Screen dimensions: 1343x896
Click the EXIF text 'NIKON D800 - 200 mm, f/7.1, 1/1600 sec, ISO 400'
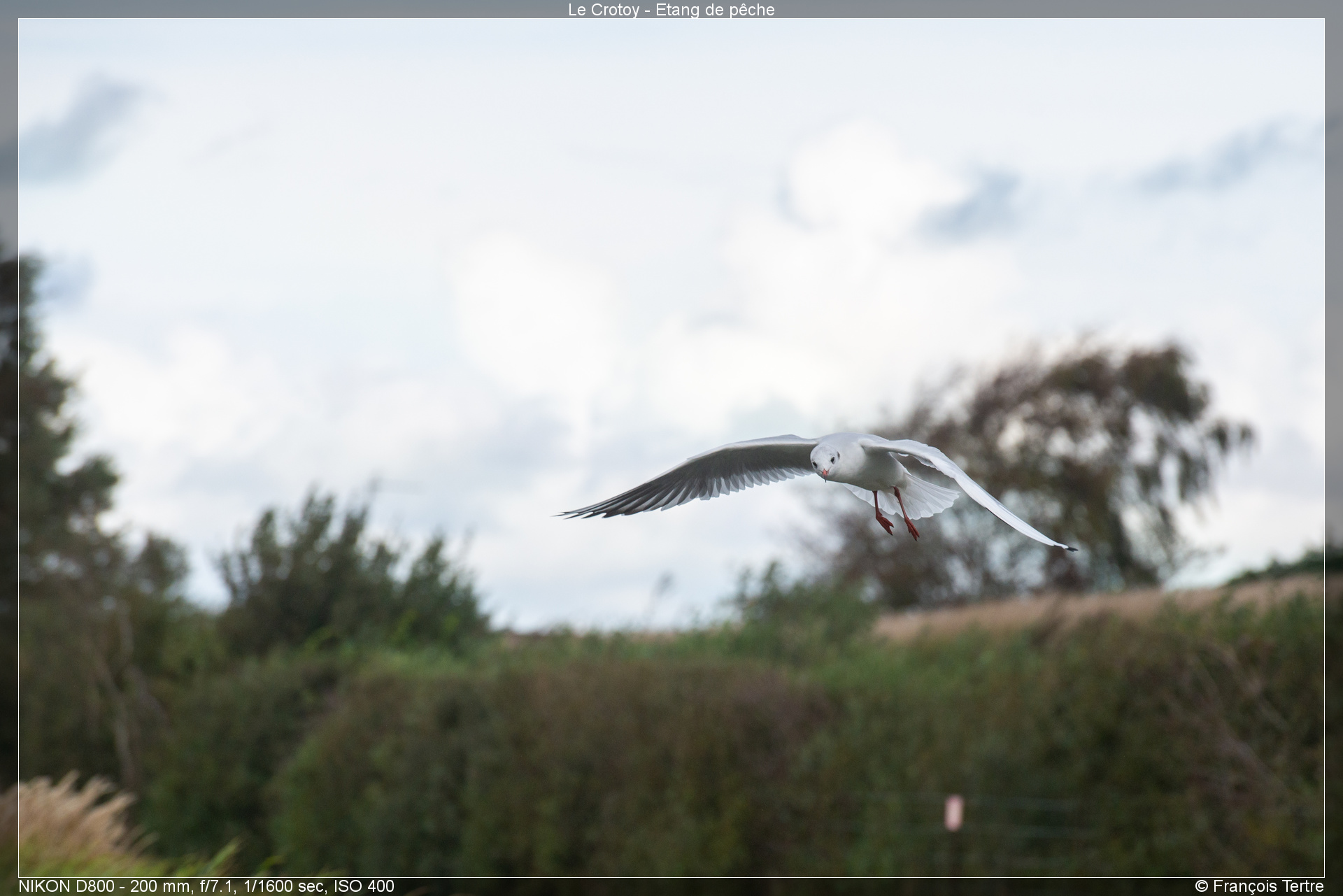pos(206,886)
